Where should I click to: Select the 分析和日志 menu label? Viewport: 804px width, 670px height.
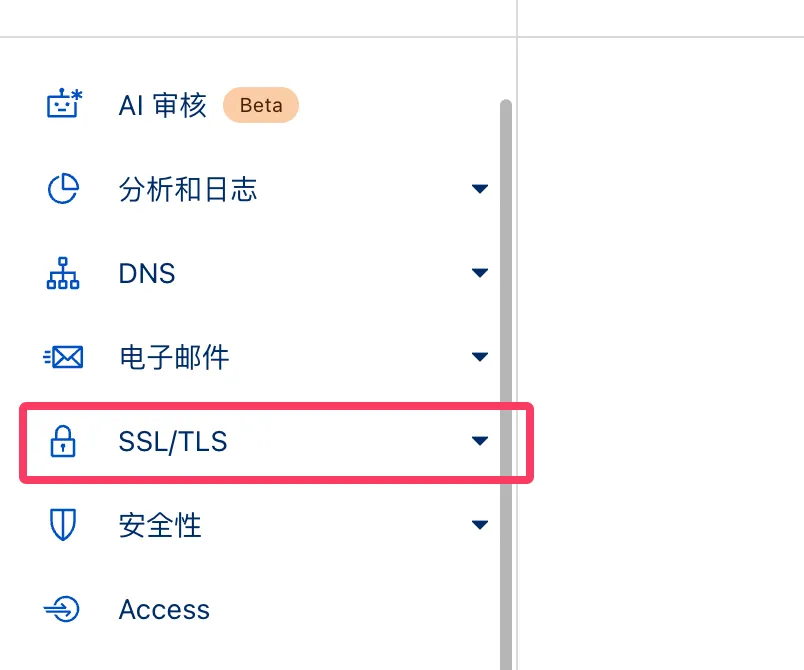187,189
